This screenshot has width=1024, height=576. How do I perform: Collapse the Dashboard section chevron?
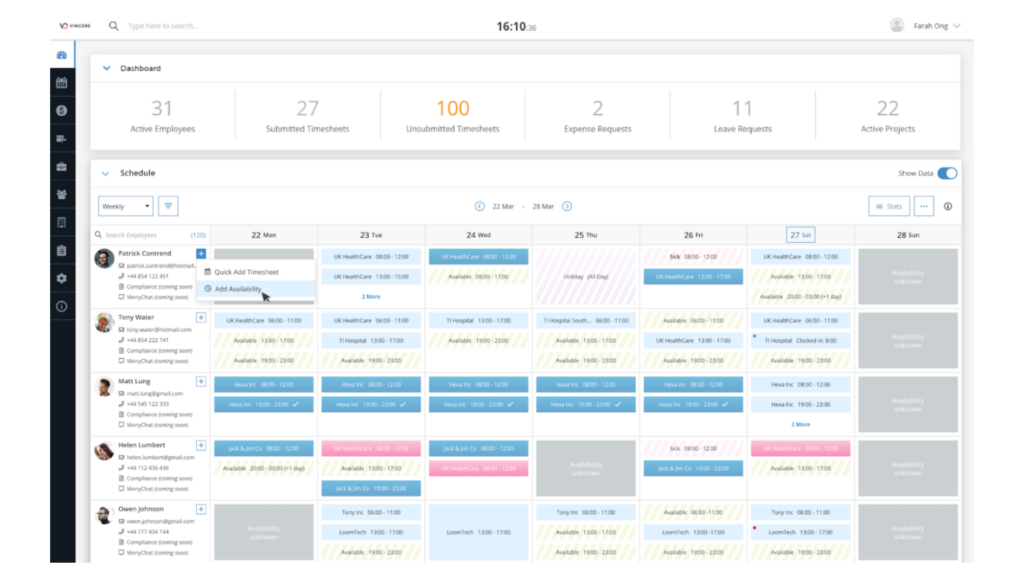click(x=106, y=69)
